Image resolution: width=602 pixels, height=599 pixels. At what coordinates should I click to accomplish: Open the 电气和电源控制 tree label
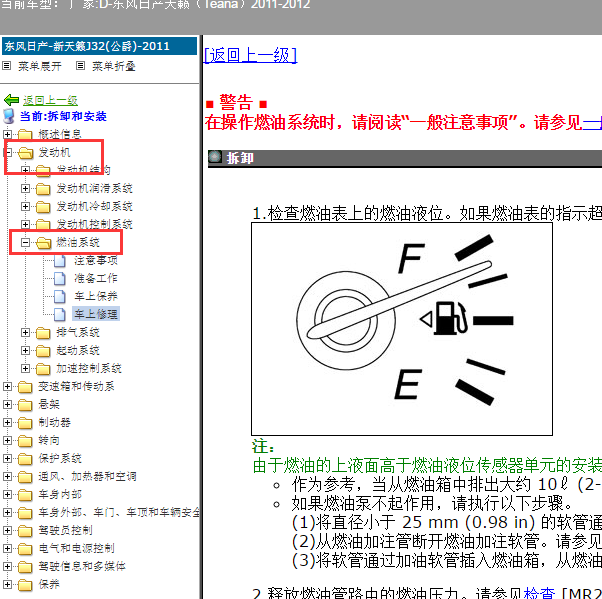(x=76, y=549)
